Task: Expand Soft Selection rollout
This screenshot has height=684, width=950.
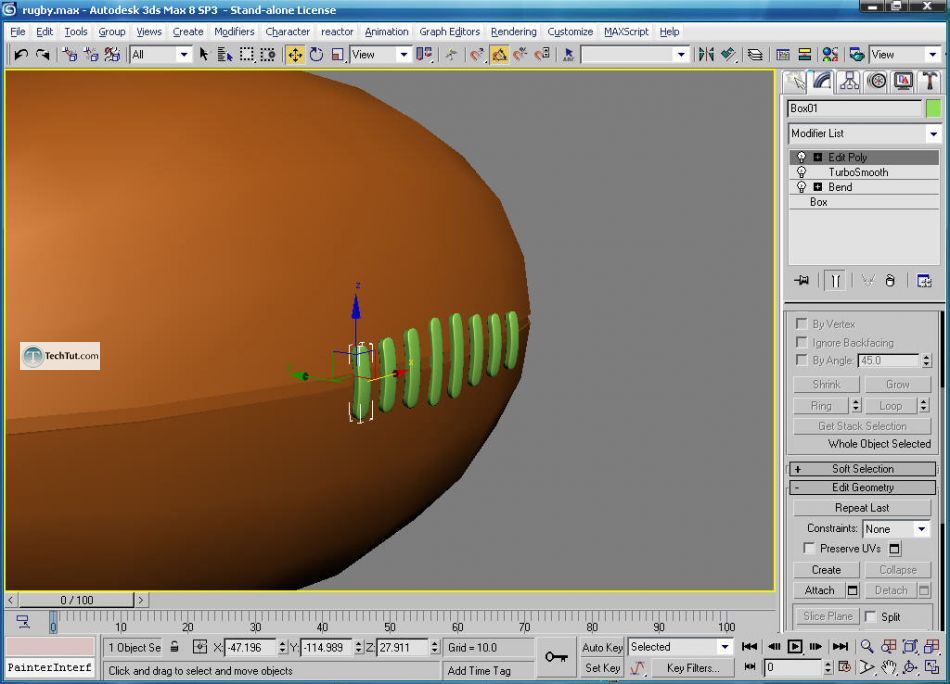Action: [x=863, y=469]
